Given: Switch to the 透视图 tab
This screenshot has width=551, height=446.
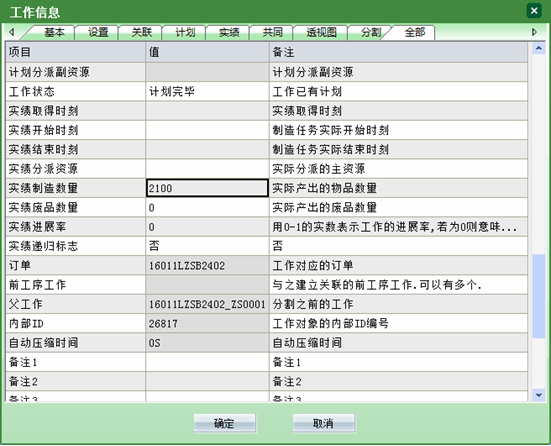Looking at the screenshot, I should coord(320,33).
